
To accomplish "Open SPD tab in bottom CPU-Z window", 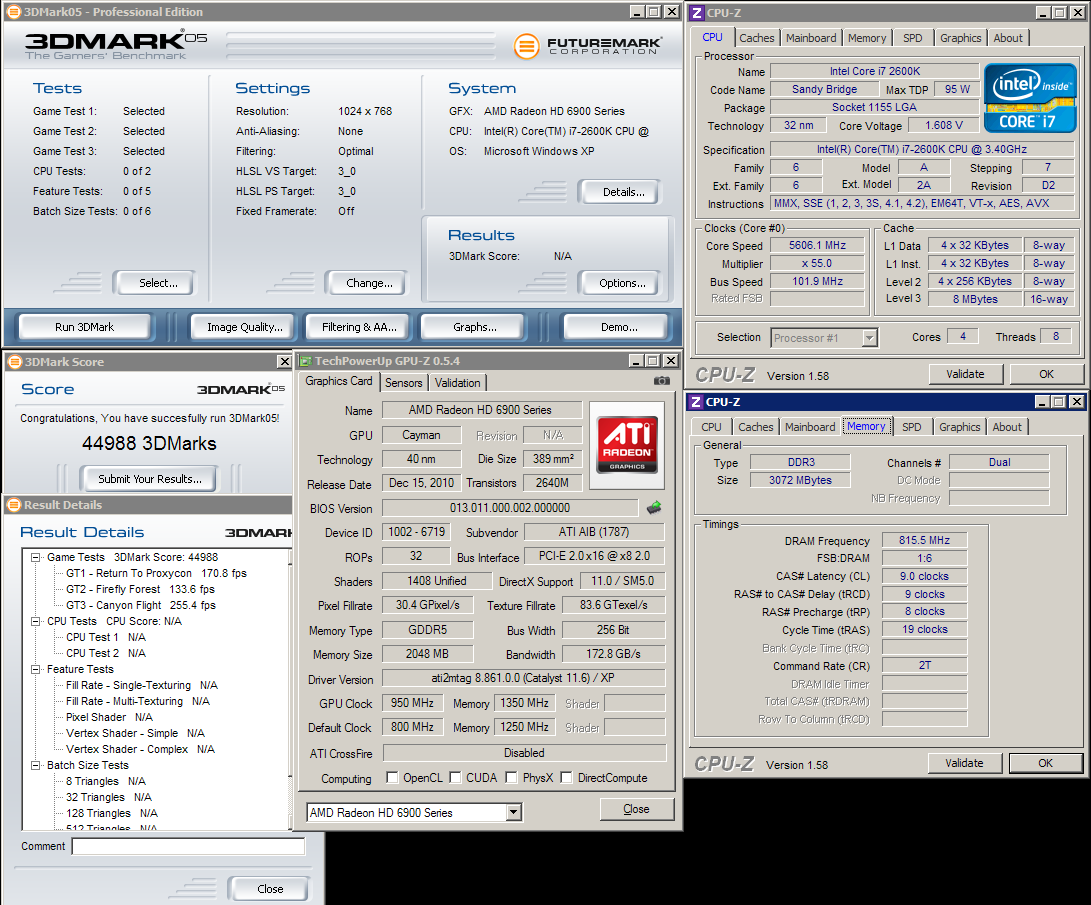I will tap(911, 427).
